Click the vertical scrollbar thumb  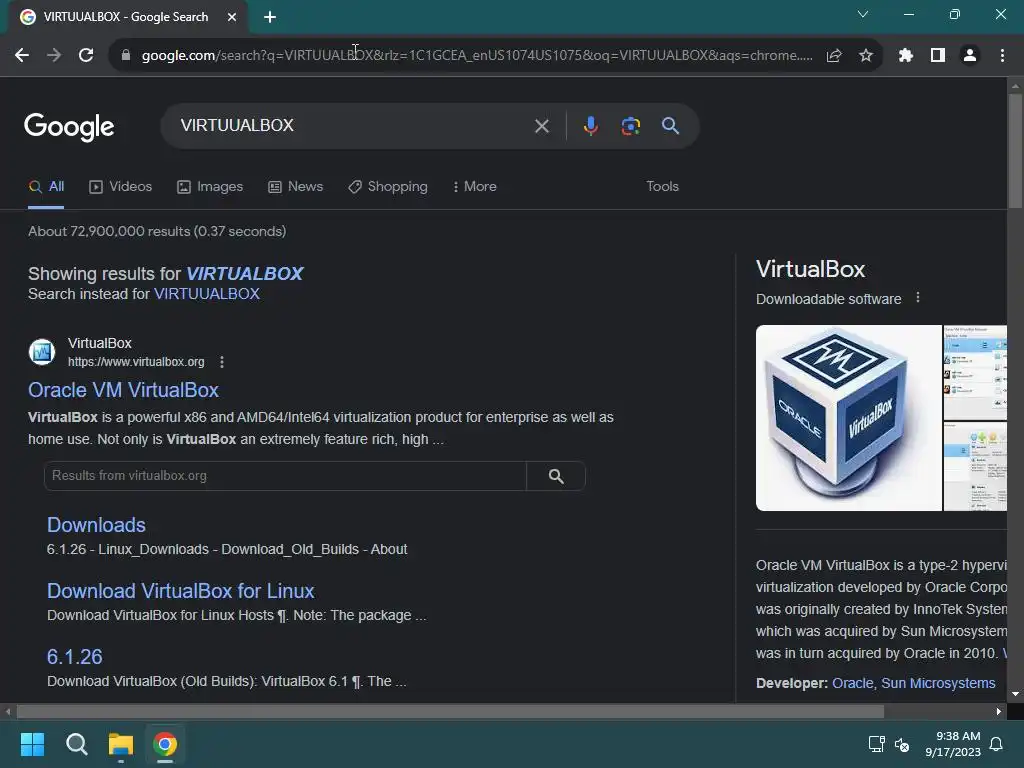coord(1015,152)
